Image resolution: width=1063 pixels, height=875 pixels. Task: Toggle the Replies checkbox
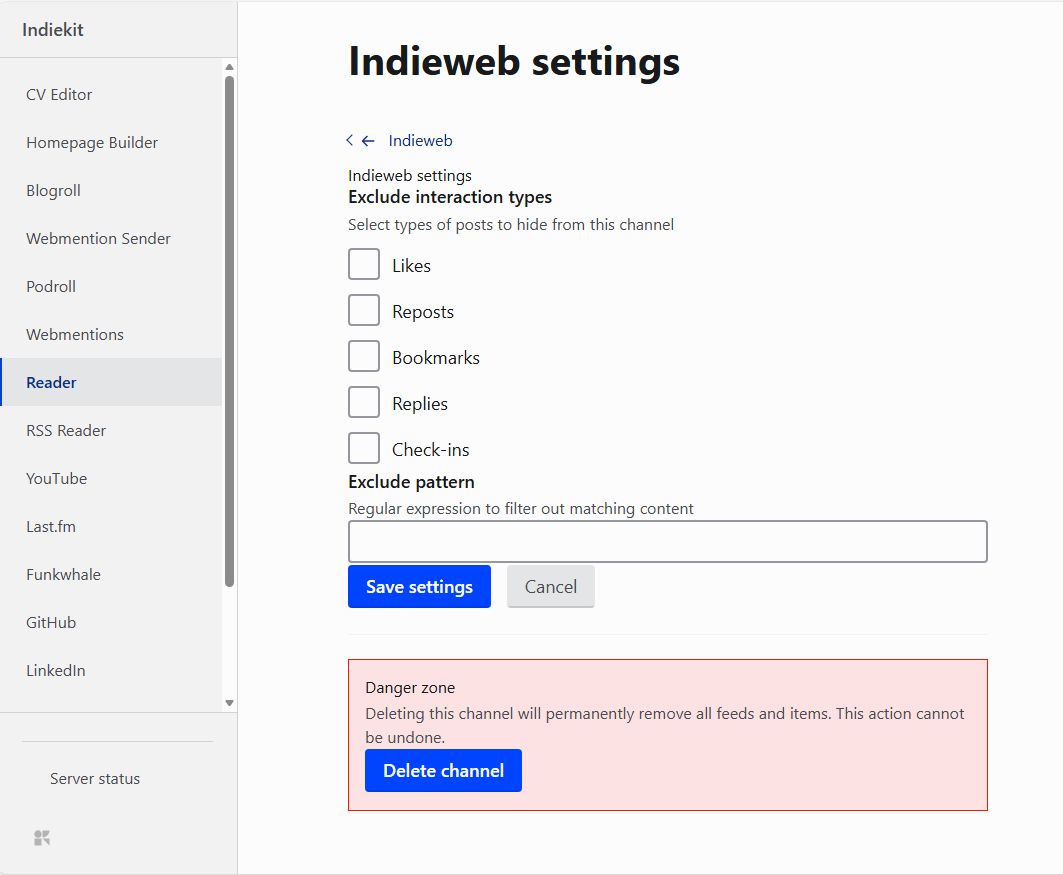(x=364, y=403)
